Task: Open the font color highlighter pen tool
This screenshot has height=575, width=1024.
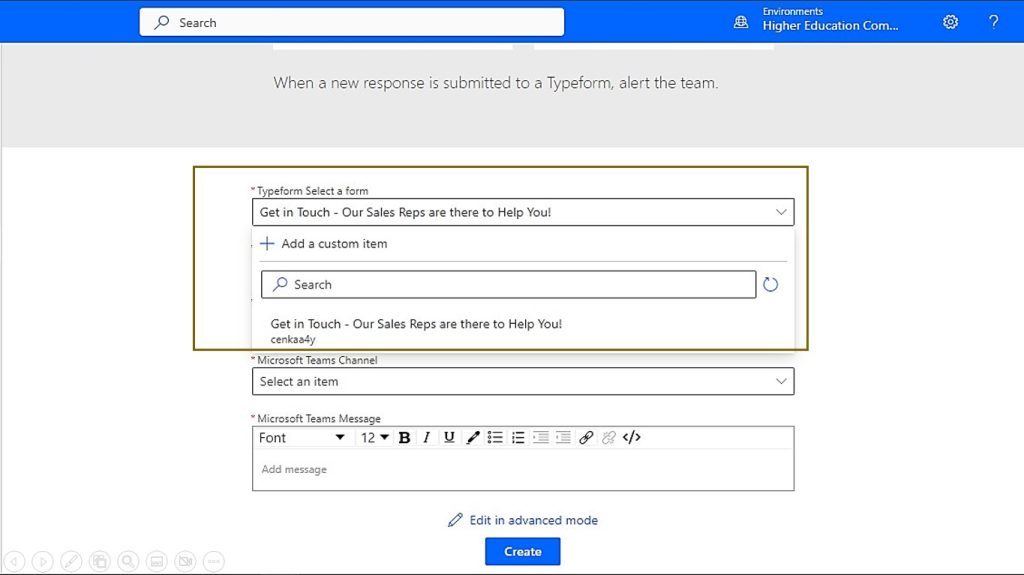Action: tap(473, 438)
